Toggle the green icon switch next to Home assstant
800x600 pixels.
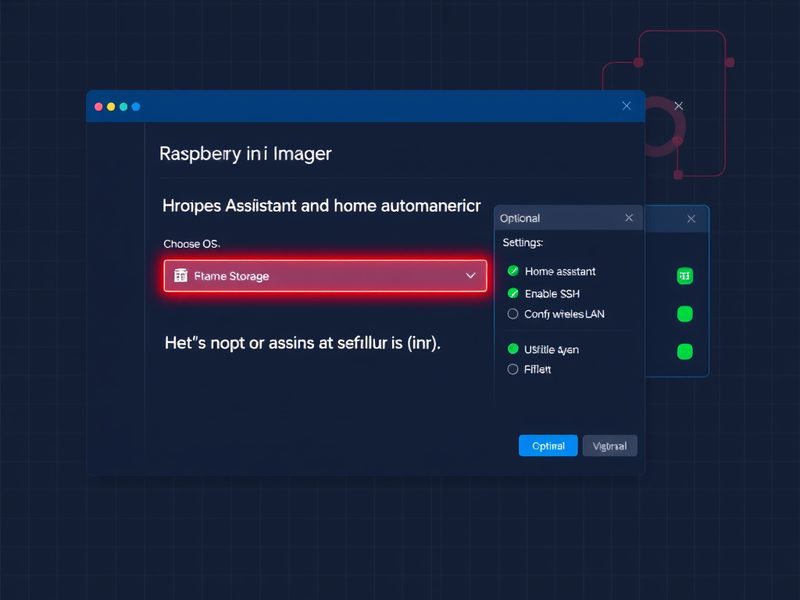685,276
